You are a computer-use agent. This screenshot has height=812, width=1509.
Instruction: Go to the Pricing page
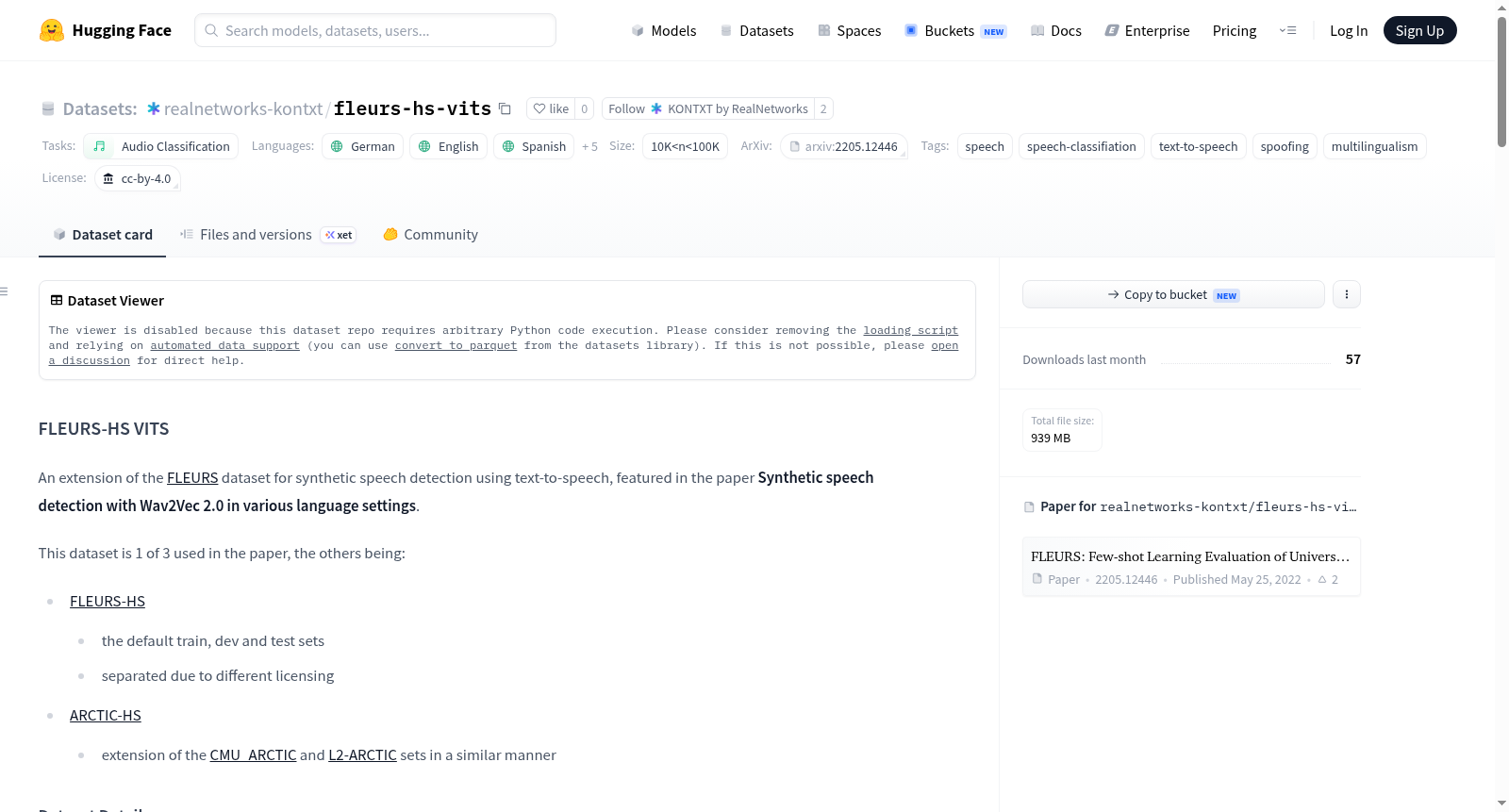(1235, 30)
